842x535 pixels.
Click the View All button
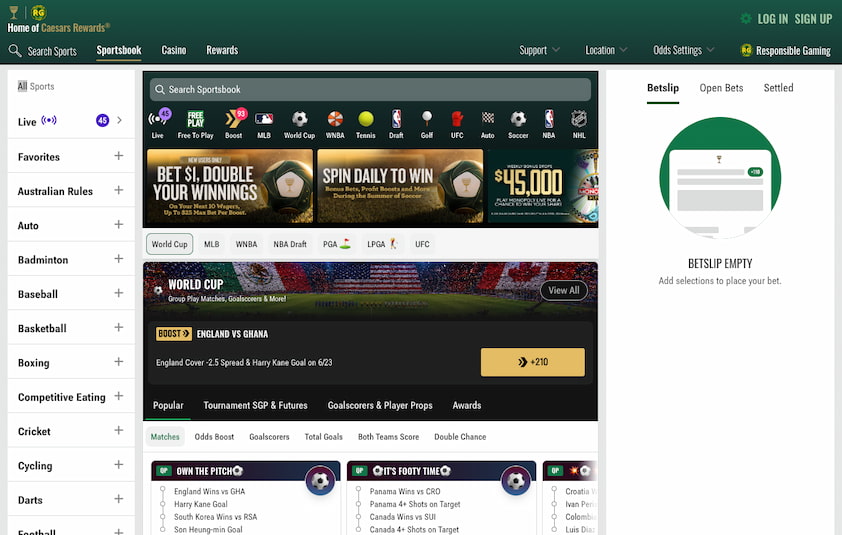[564, 290]
